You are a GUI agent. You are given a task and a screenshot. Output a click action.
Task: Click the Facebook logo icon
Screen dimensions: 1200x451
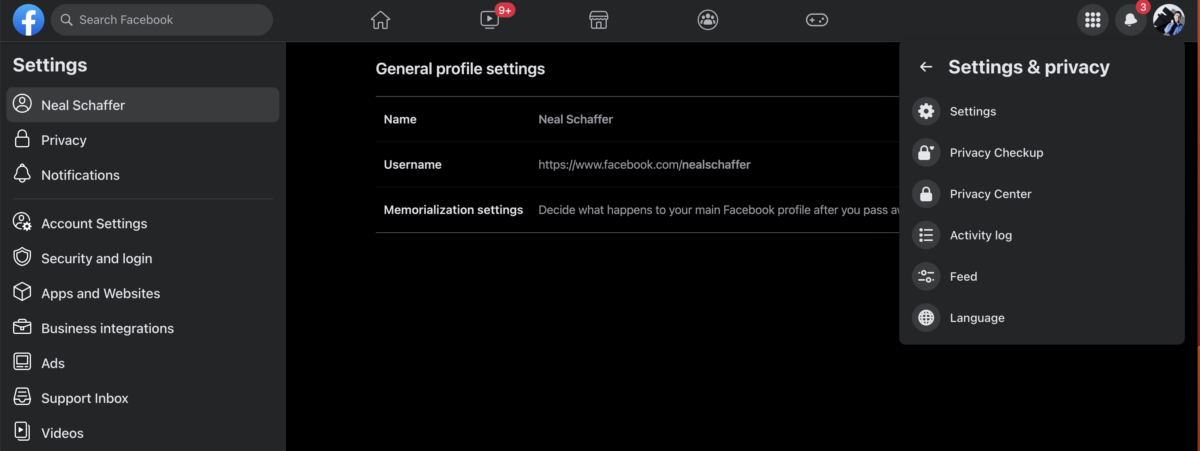point(27,20)
